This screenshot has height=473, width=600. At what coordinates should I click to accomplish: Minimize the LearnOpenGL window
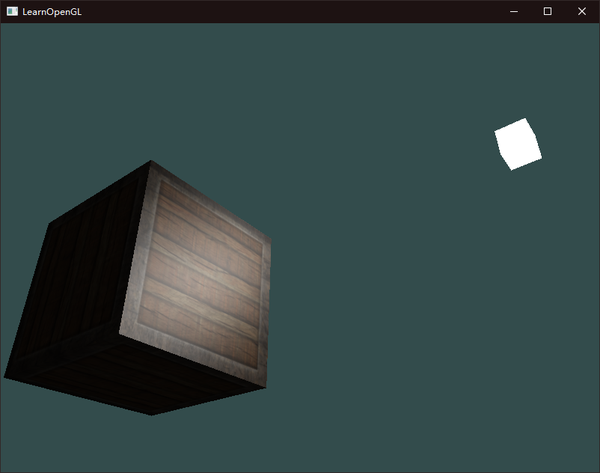click(514, 11)
